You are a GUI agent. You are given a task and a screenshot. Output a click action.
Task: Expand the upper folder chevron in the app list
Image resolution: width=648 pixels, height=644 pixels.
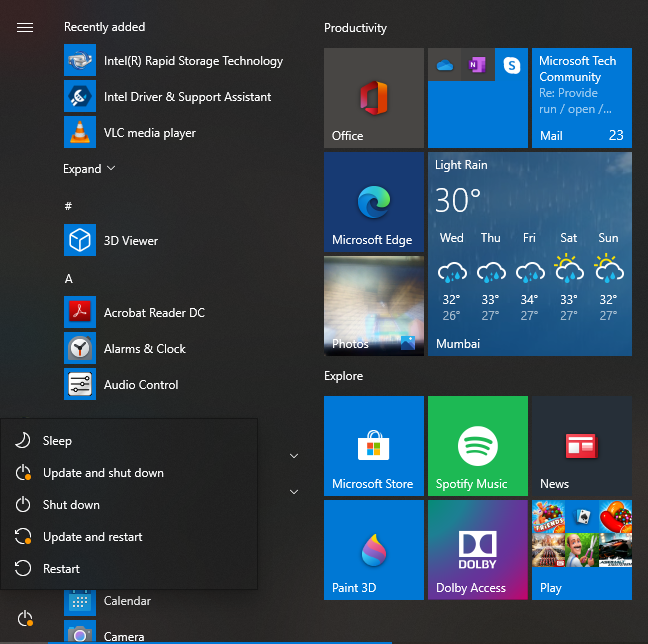(294, 456)
